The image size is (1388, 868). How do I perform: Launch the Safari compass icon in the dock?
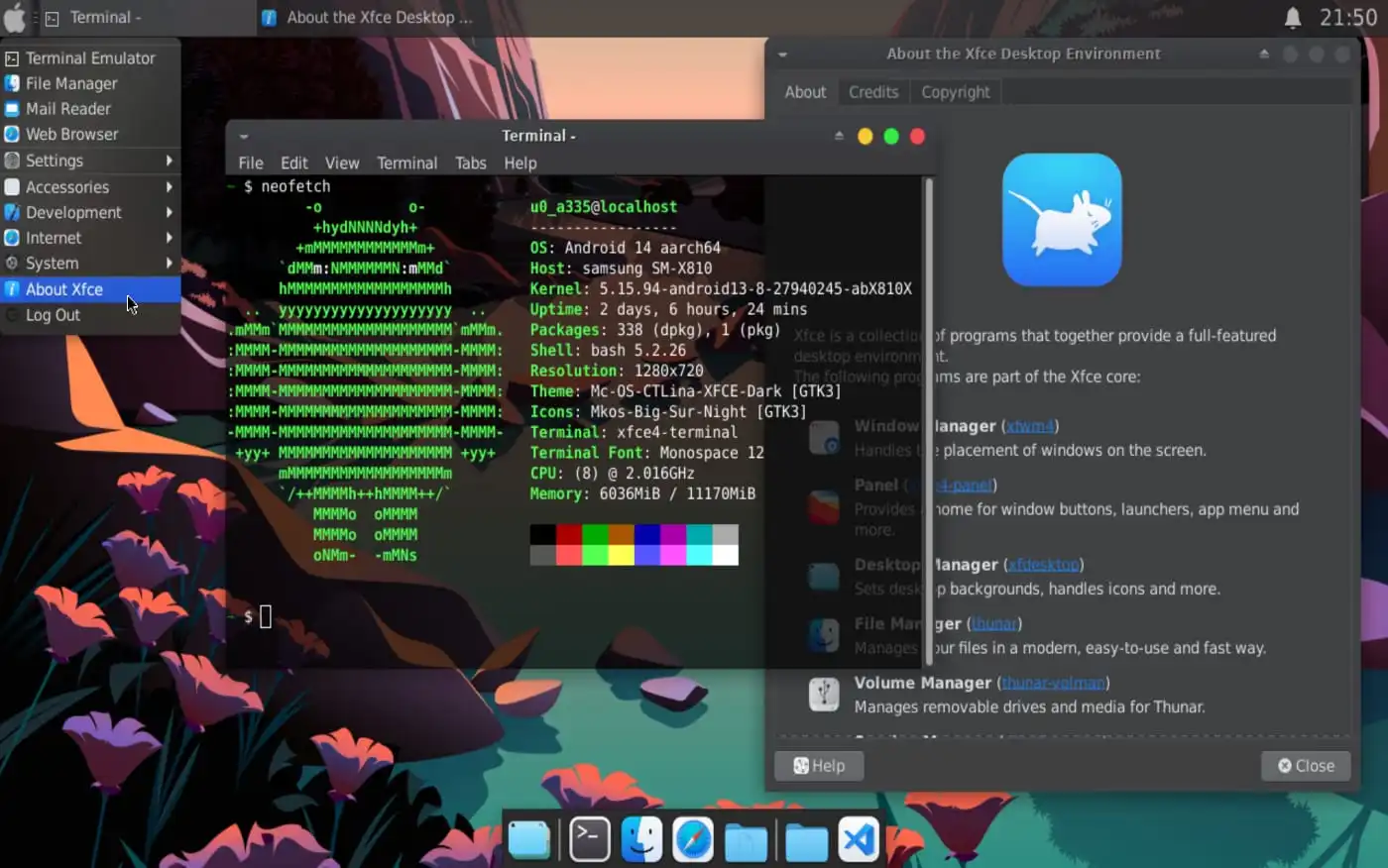pos(693,841)
